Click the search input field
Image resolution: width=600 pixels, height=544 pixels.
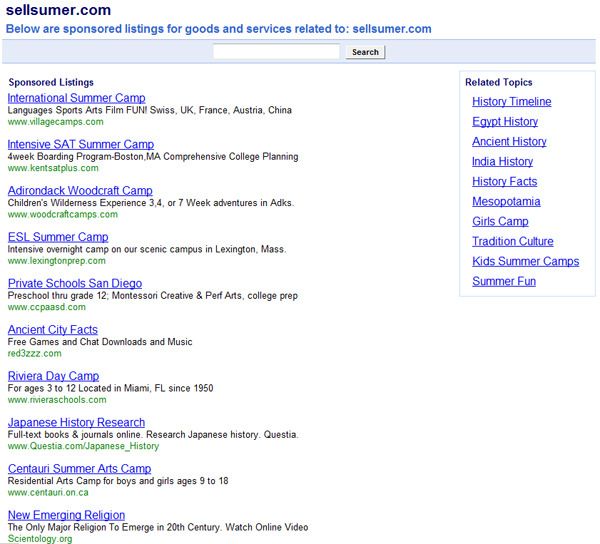(x=276, y=52)
